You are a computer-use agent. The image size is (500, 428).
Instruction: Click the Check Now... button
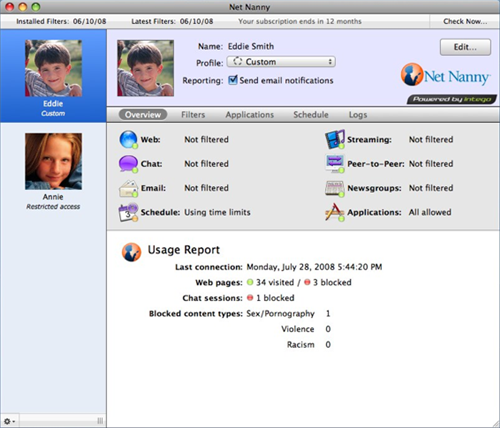[x=465, y=21]
